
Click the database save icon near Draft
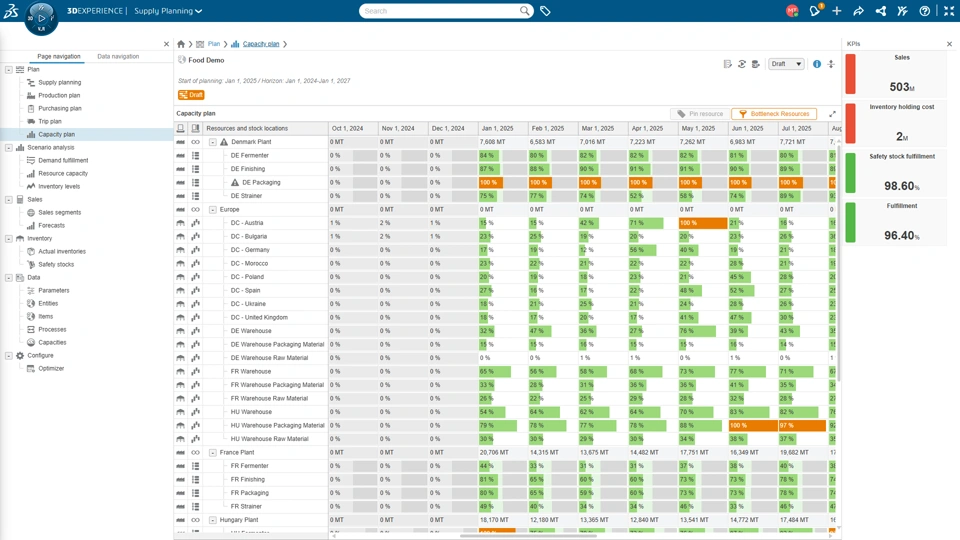756,64
